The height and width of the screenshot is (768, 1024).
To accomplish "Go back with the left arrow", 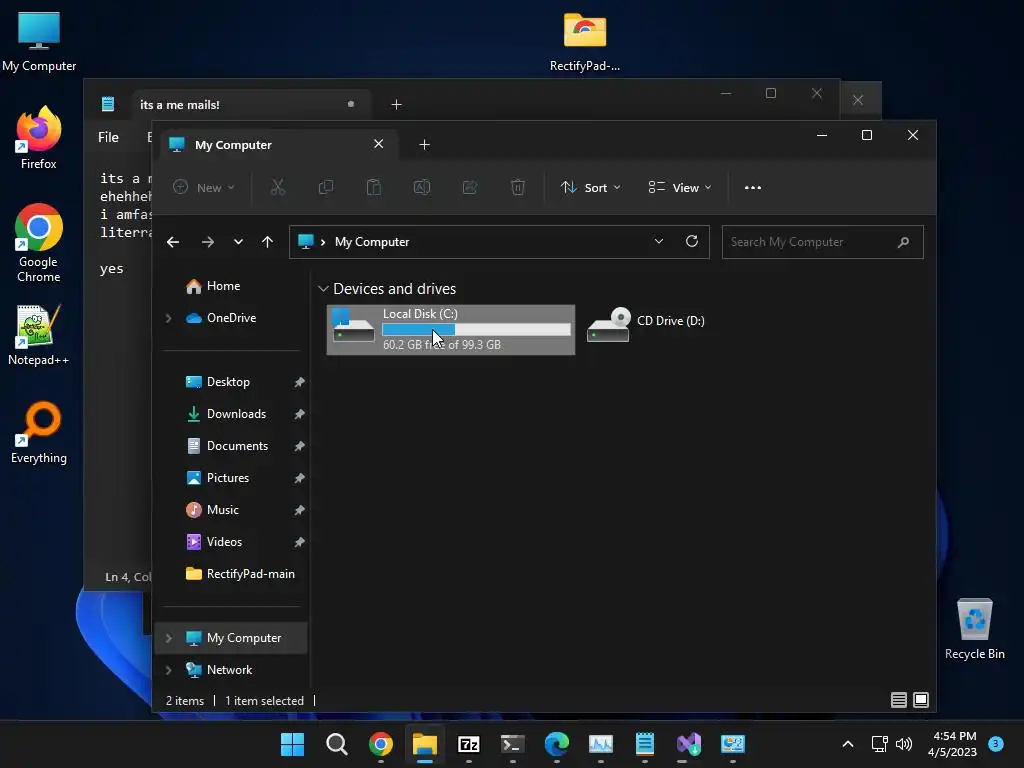I will (173, 242).
